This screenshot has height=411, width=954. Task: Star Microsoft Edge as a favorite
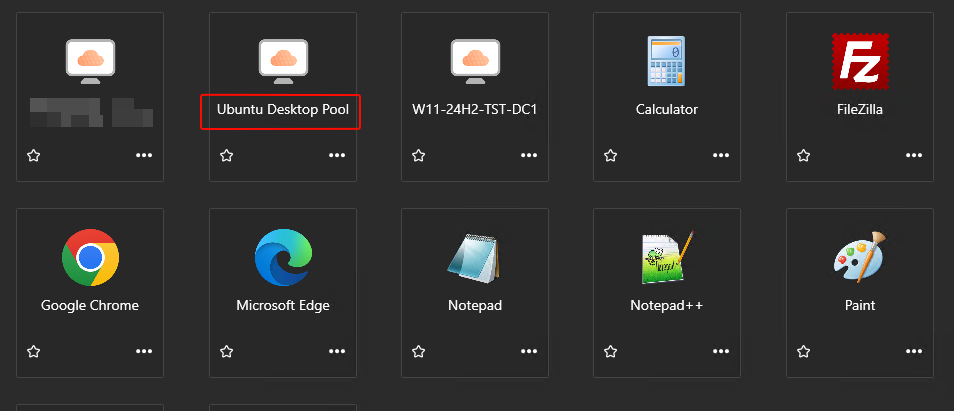point(226,351)
